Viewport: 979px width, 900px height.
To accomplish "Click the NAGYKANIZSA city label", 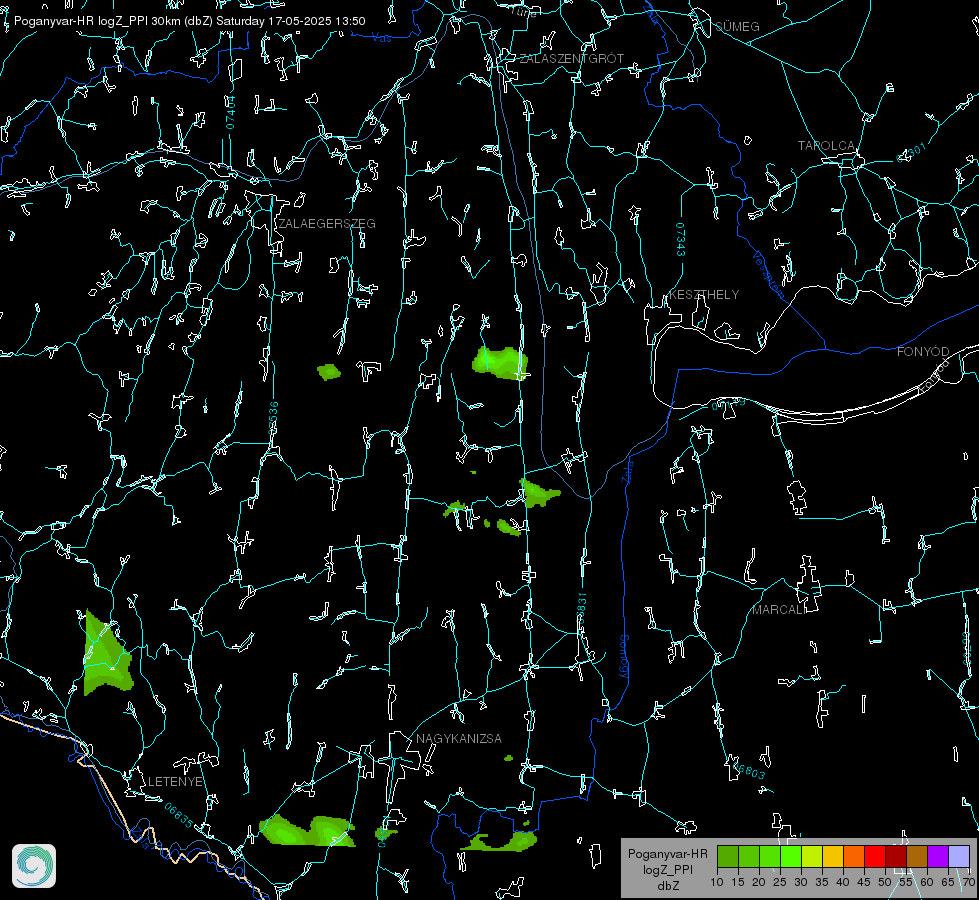I will (458, 738).
